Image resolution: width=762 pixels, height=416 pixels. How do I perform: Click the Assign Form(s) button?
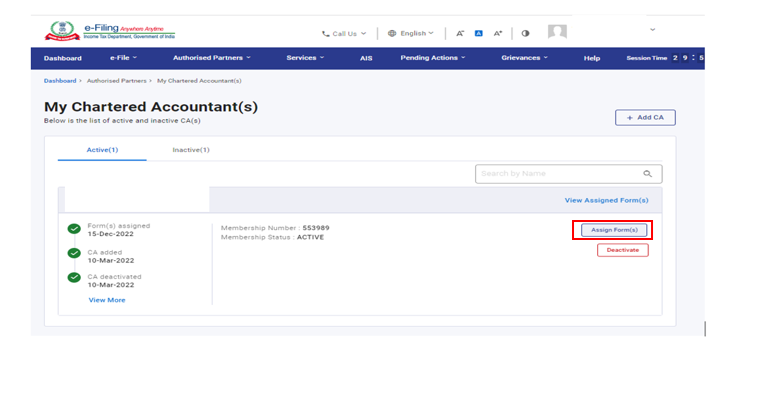point(614,230)
